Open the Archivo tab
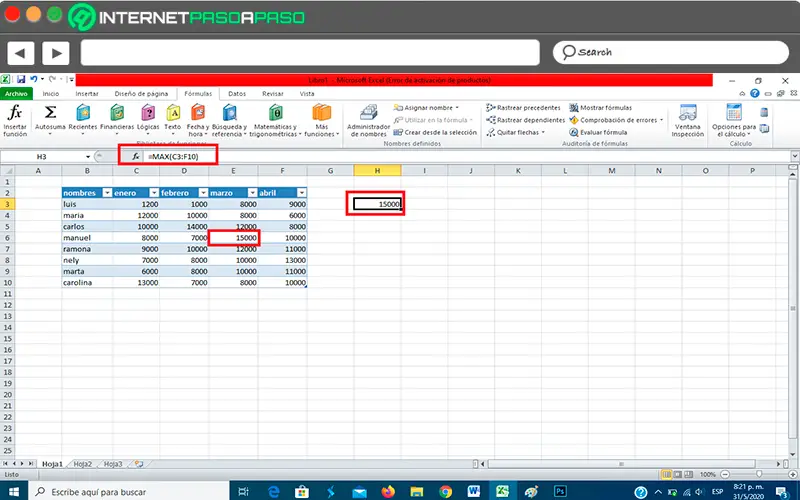This screenshot has width=800, height=500. click(x=16, y=94)
